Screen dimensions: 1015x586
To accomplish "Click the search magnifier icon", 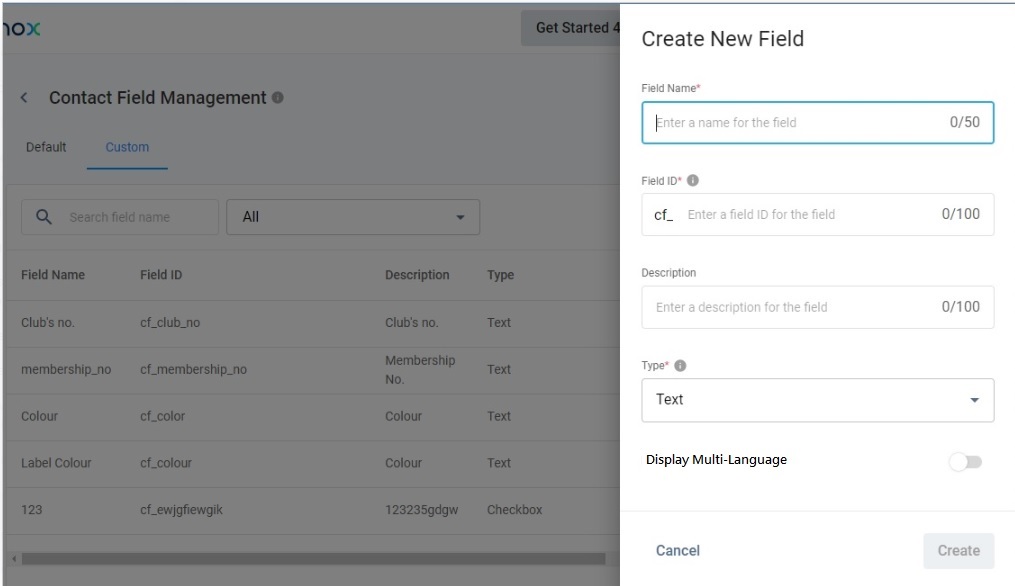I will 43,217.
